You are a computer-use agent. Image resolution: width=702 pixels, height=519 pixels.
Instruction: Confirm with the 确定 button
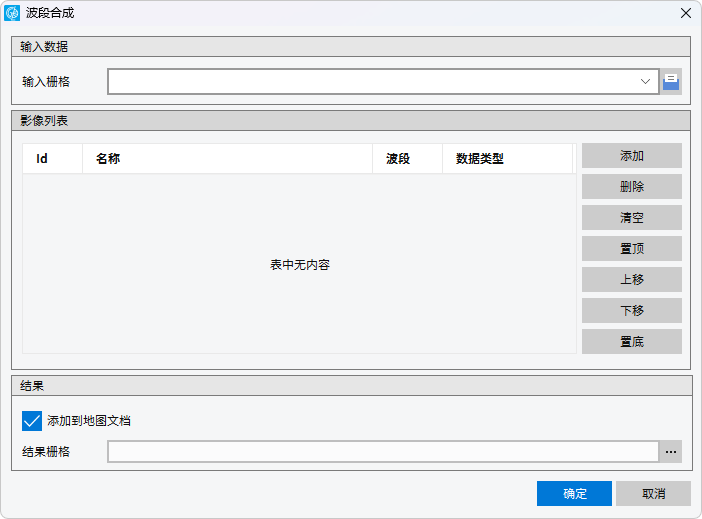(574, 494)
